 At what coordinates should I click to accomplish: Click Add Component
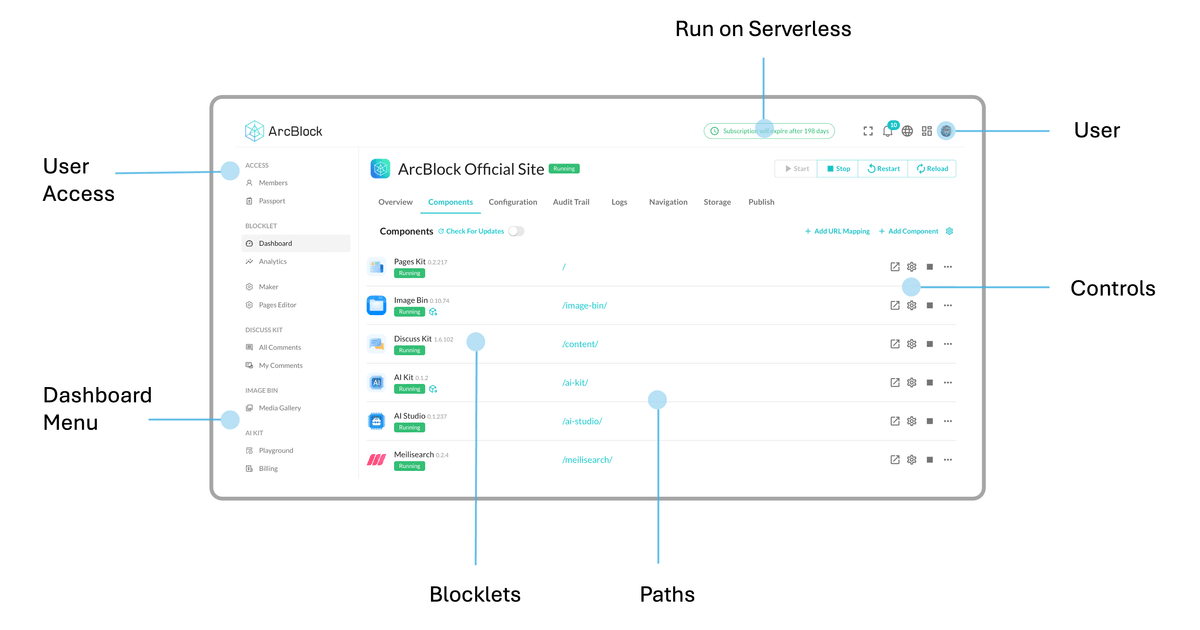click(x=908, y=231)
